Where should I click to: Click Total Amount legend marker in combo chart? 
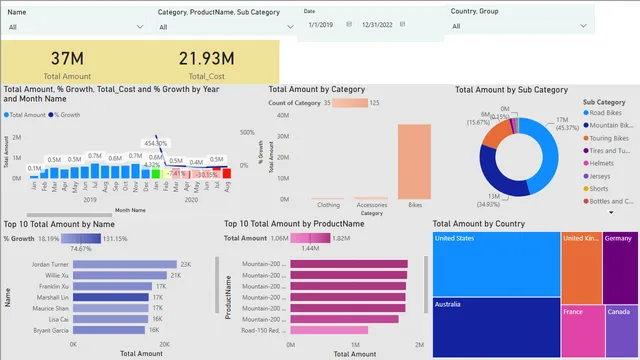coord(6,115)
